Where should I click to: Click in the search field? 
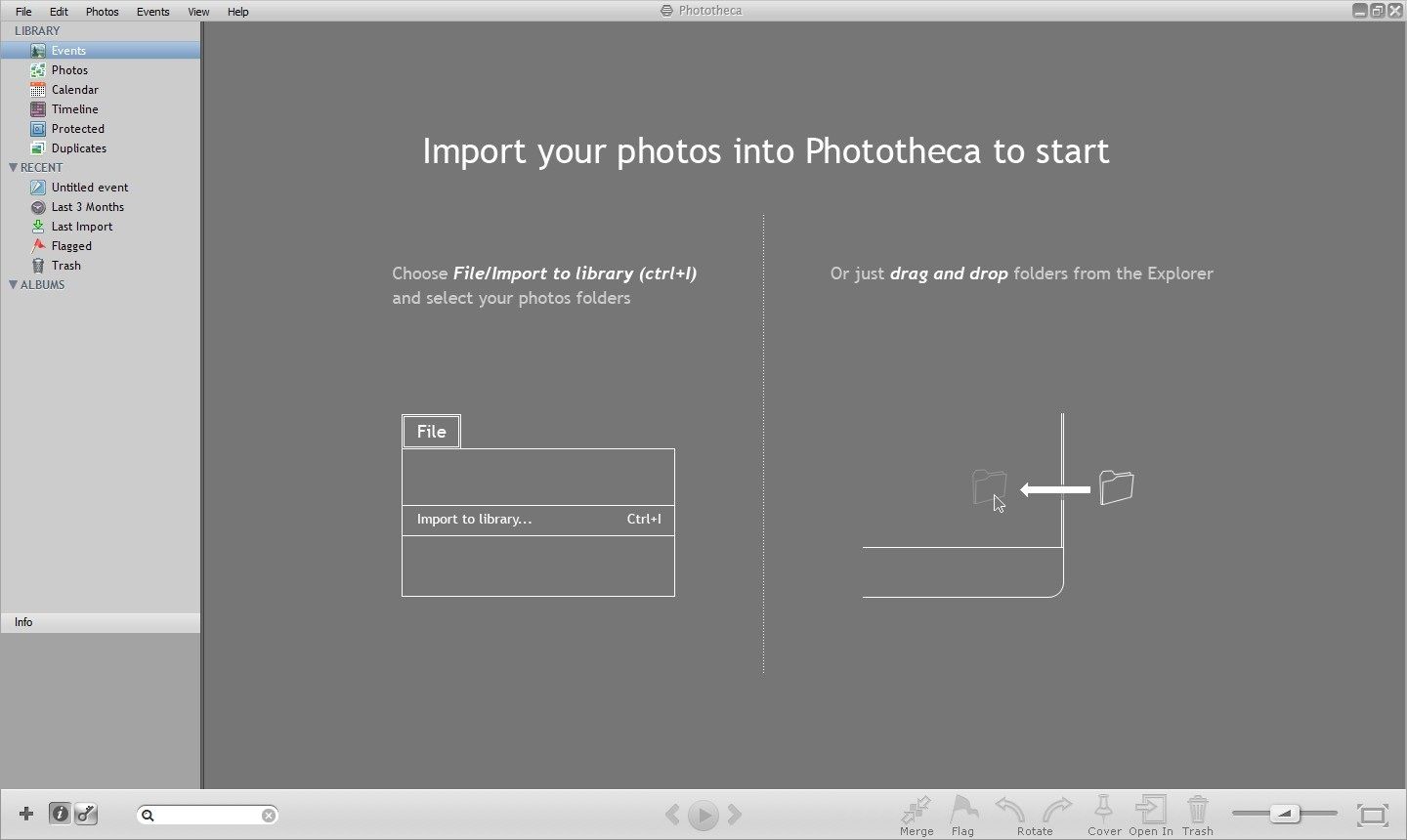208,815
